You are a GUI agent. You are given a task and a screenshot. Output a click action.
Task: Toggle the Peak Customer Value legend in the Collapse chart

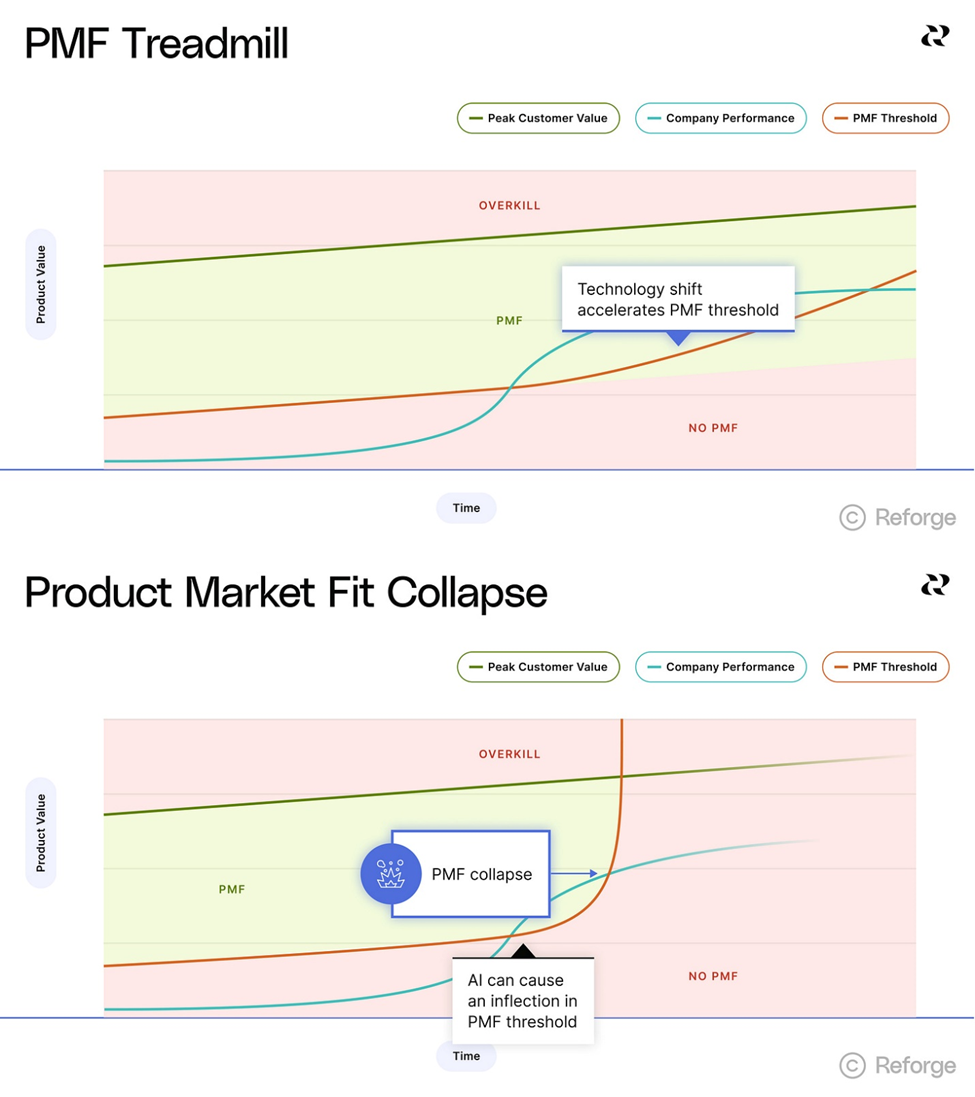pos(538,667)
